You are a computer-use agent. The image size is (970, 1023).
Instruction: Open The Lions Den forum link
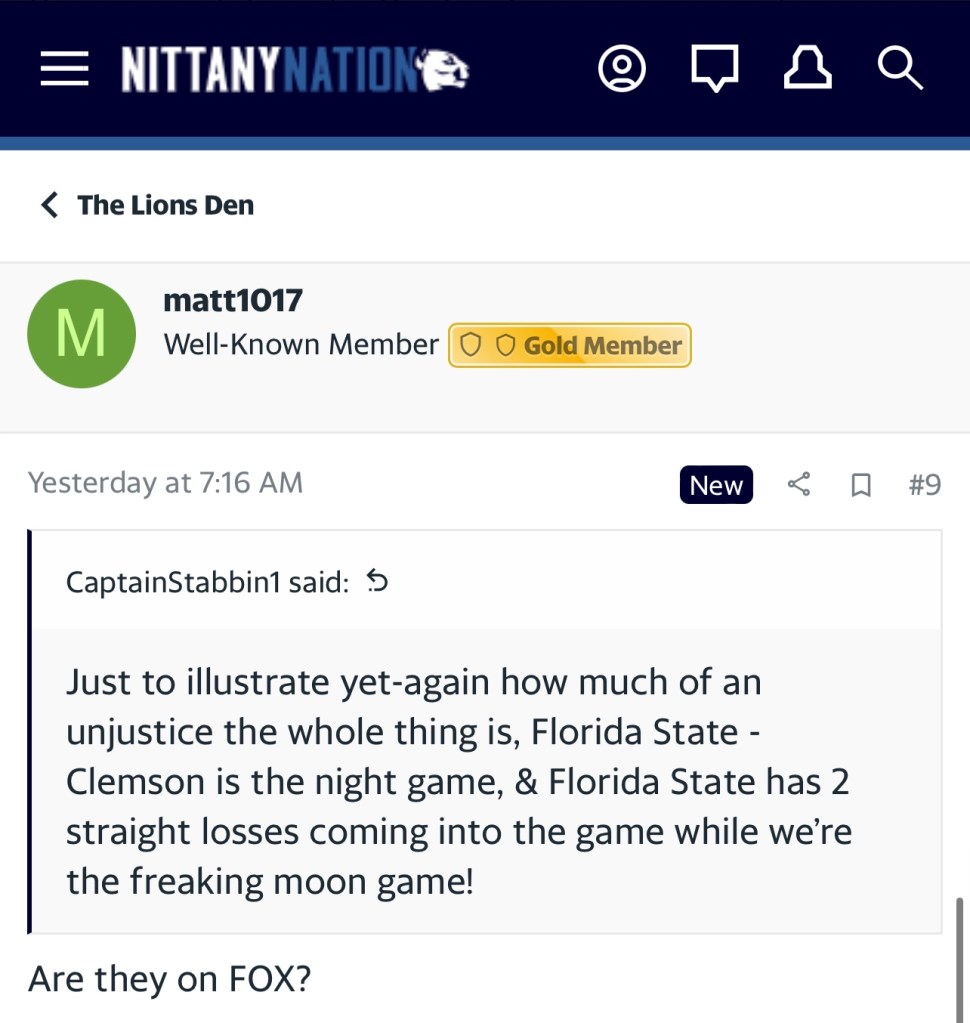166,205
